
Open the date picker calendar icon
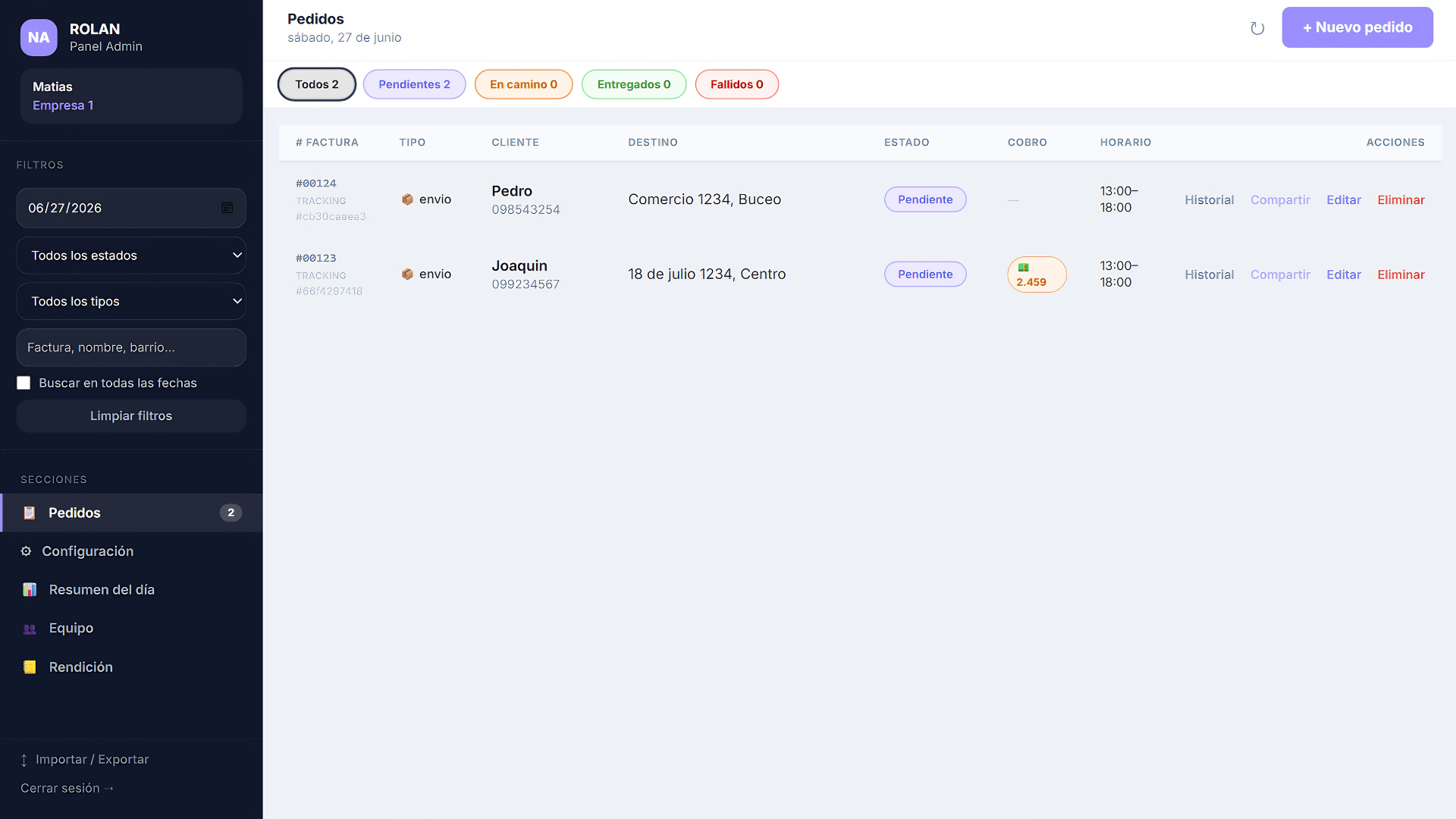tap(227, 208)
